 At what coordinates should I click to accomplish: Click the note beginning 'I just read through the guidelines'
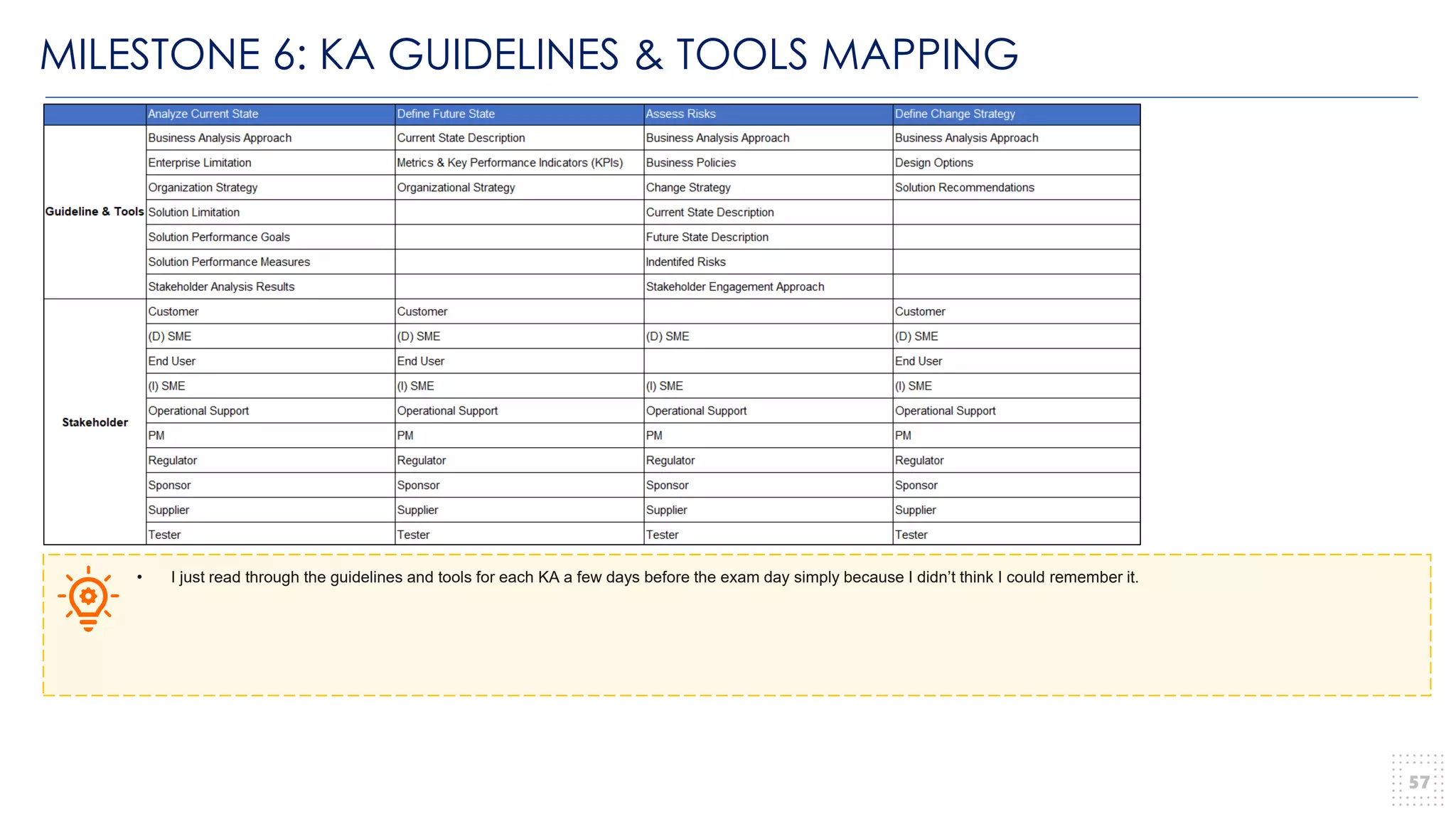coord(654,577)
